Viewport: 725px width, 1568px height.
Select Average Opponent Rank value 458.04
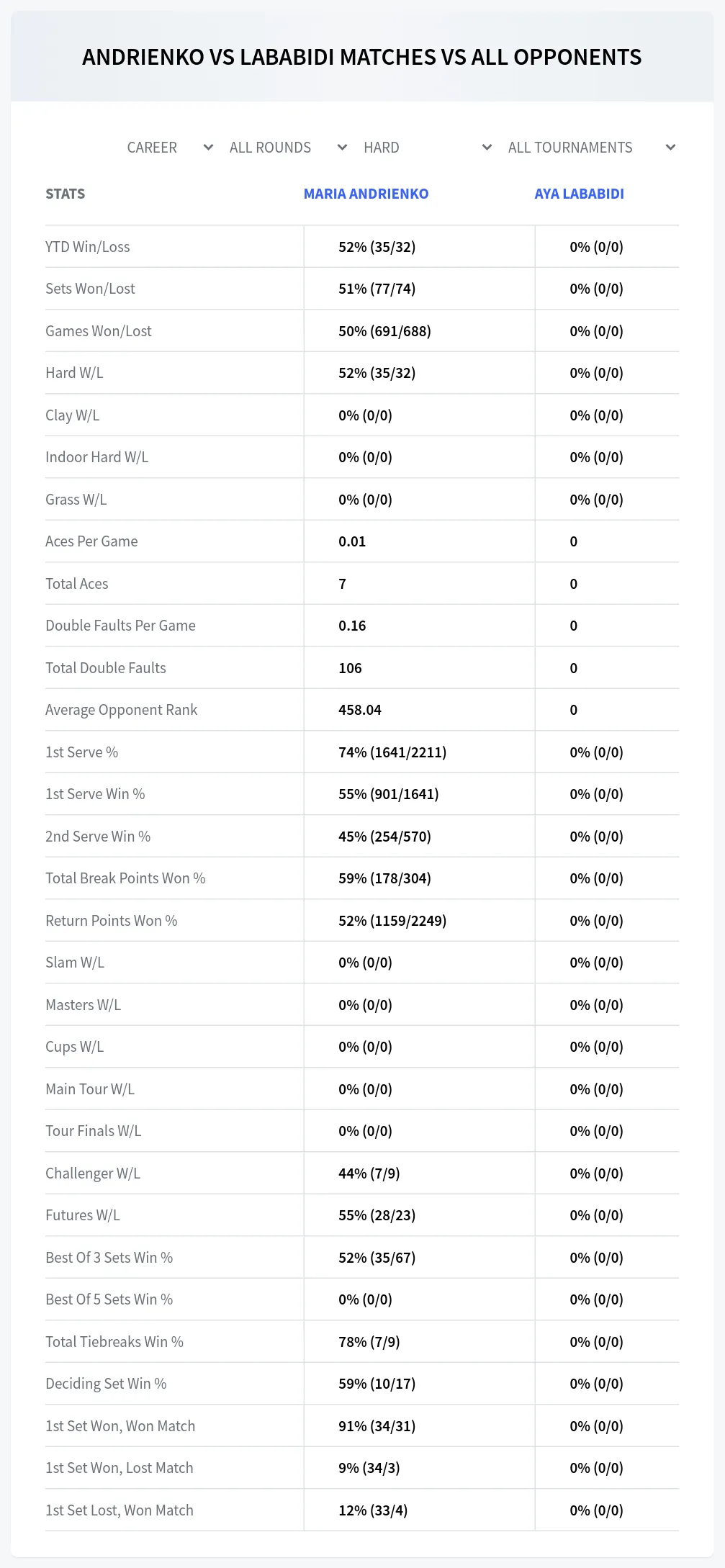[360, 710]
